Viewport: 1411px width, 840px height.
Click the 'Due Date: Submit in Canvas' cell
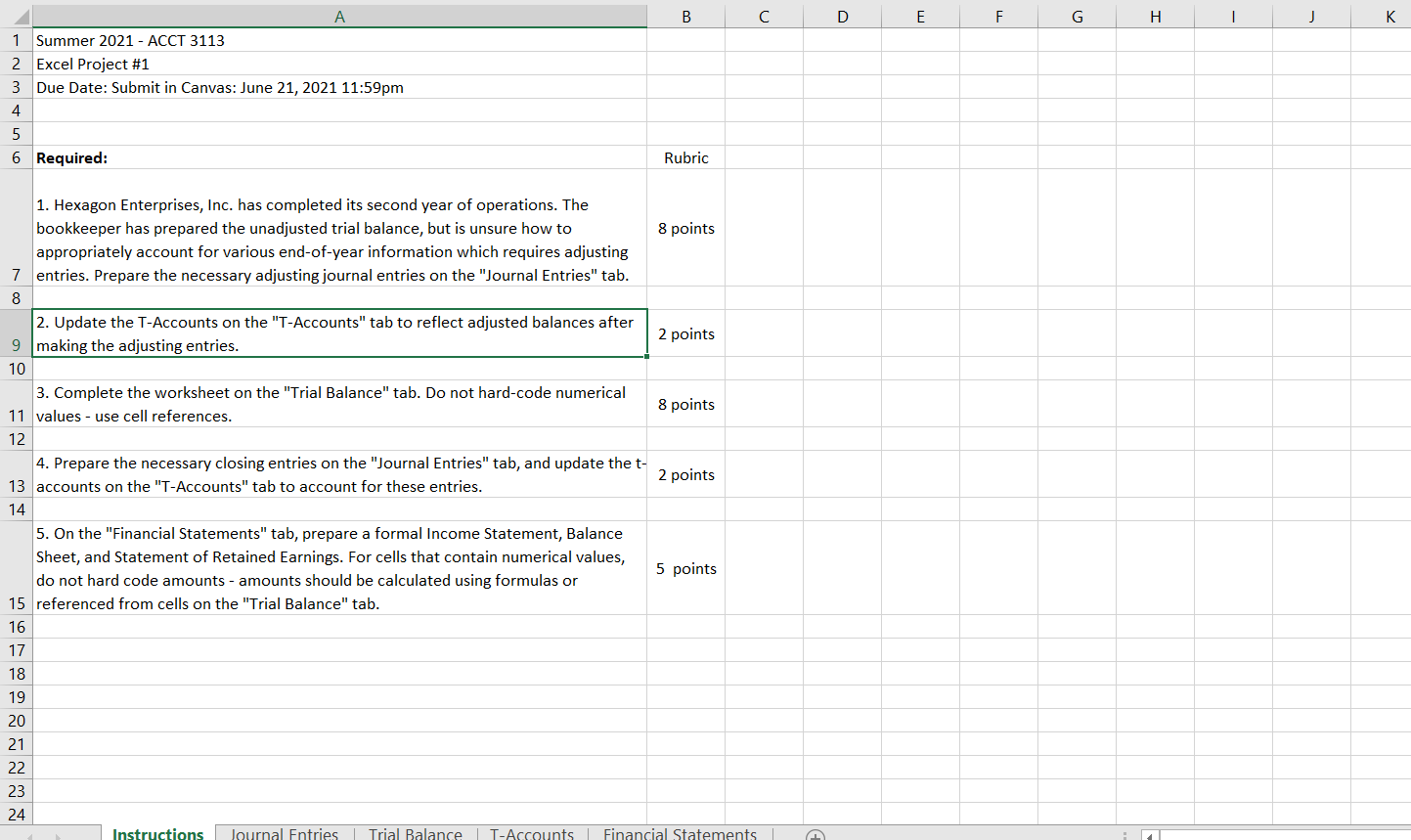tap(339, 87)
